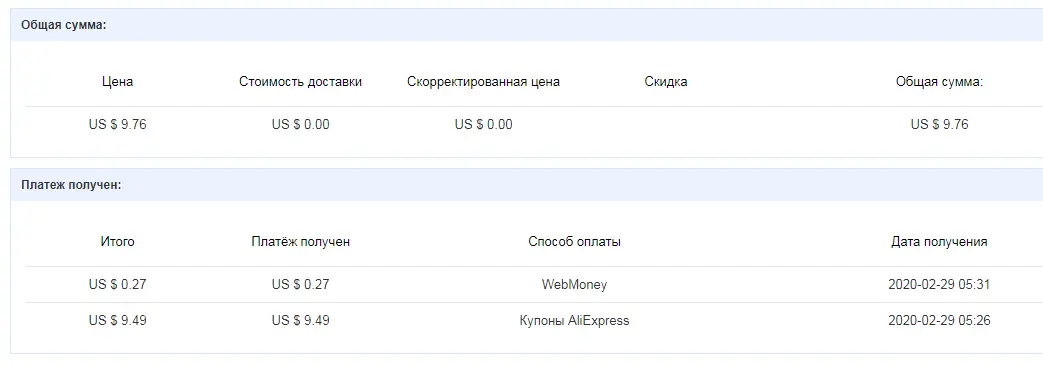
Task: Click the WebMoney payment method entry
Action: pos(575,285)
